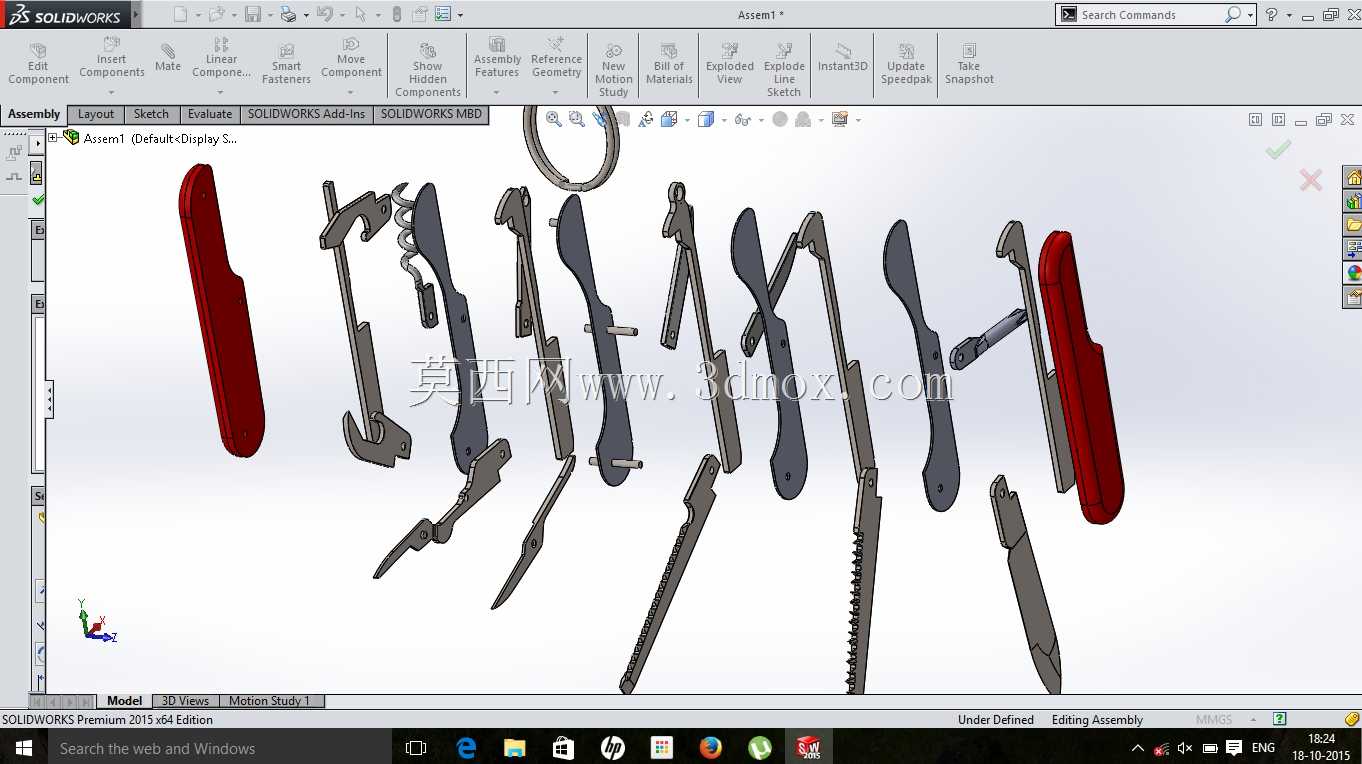
Task: Click Search the web and Windows box
Action: coord(220,748)
